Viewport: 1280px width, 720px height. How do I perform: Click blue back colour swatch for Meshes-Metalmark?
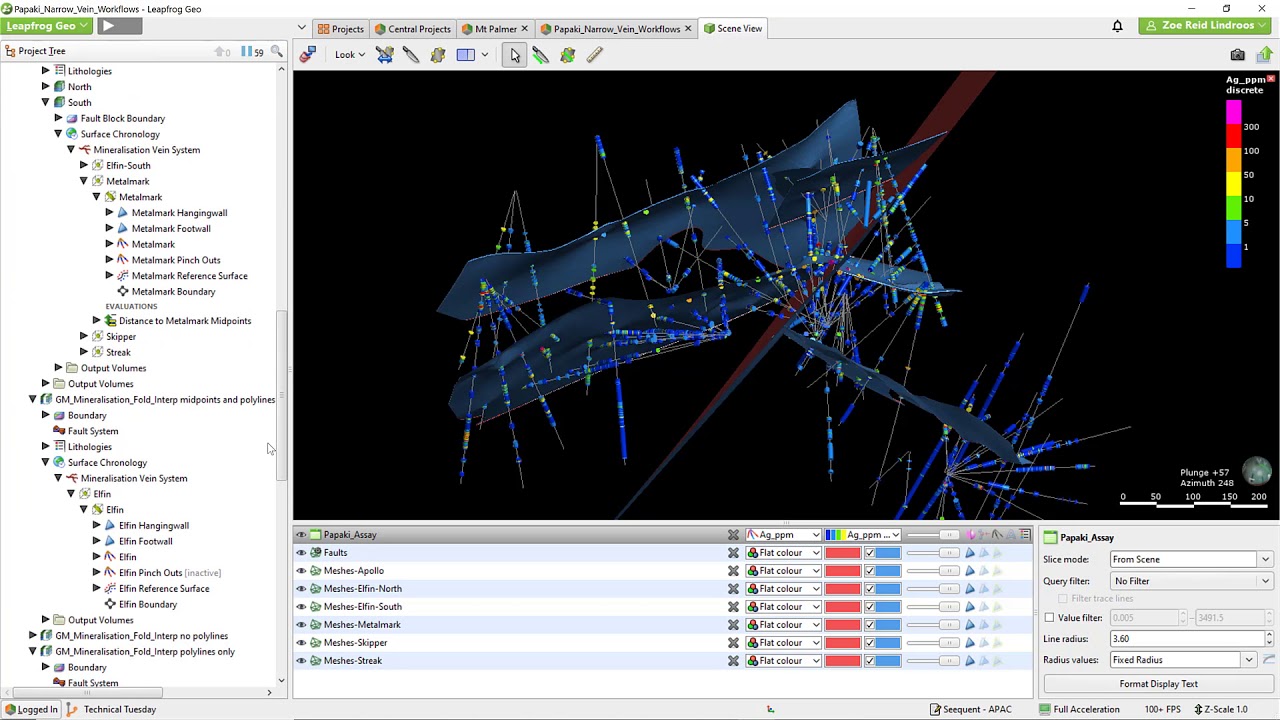[887, 625]
